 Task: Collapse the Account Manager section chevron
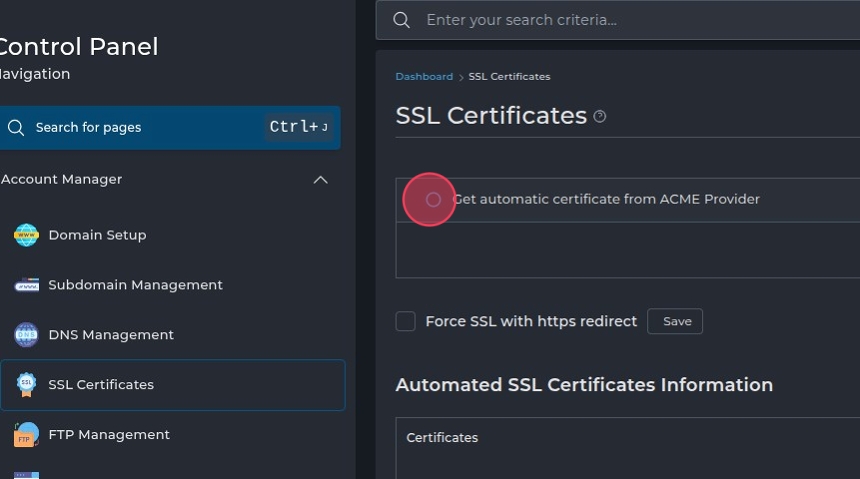click(320, 180)
